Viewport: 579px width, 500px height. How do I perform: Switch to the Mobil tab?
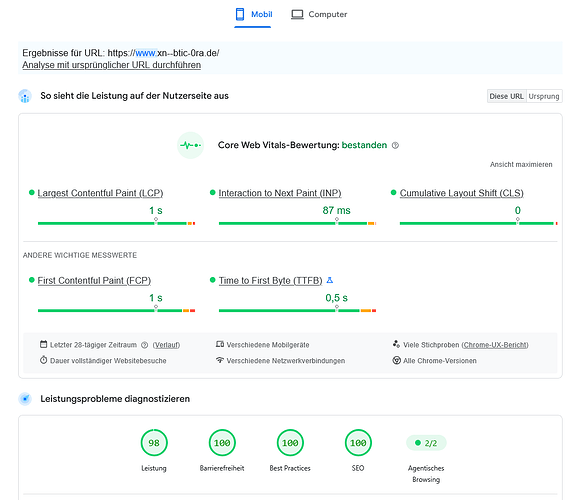click(x=253, y=15)
